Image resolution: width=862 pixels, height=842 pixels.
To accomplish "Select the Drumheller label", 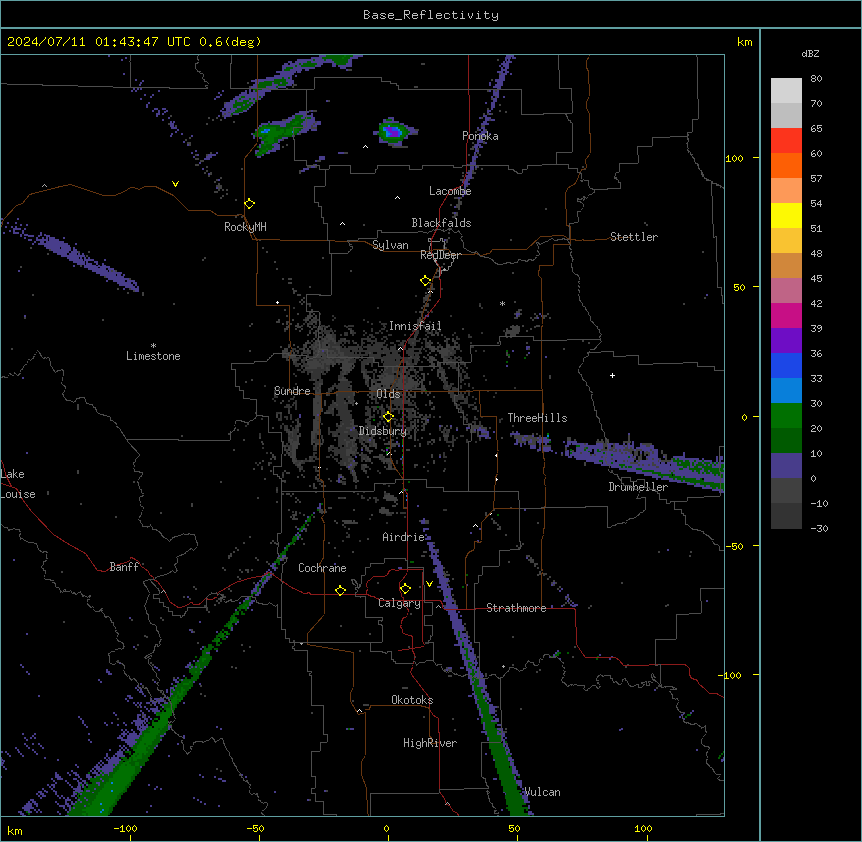I will tap(638, 487).
